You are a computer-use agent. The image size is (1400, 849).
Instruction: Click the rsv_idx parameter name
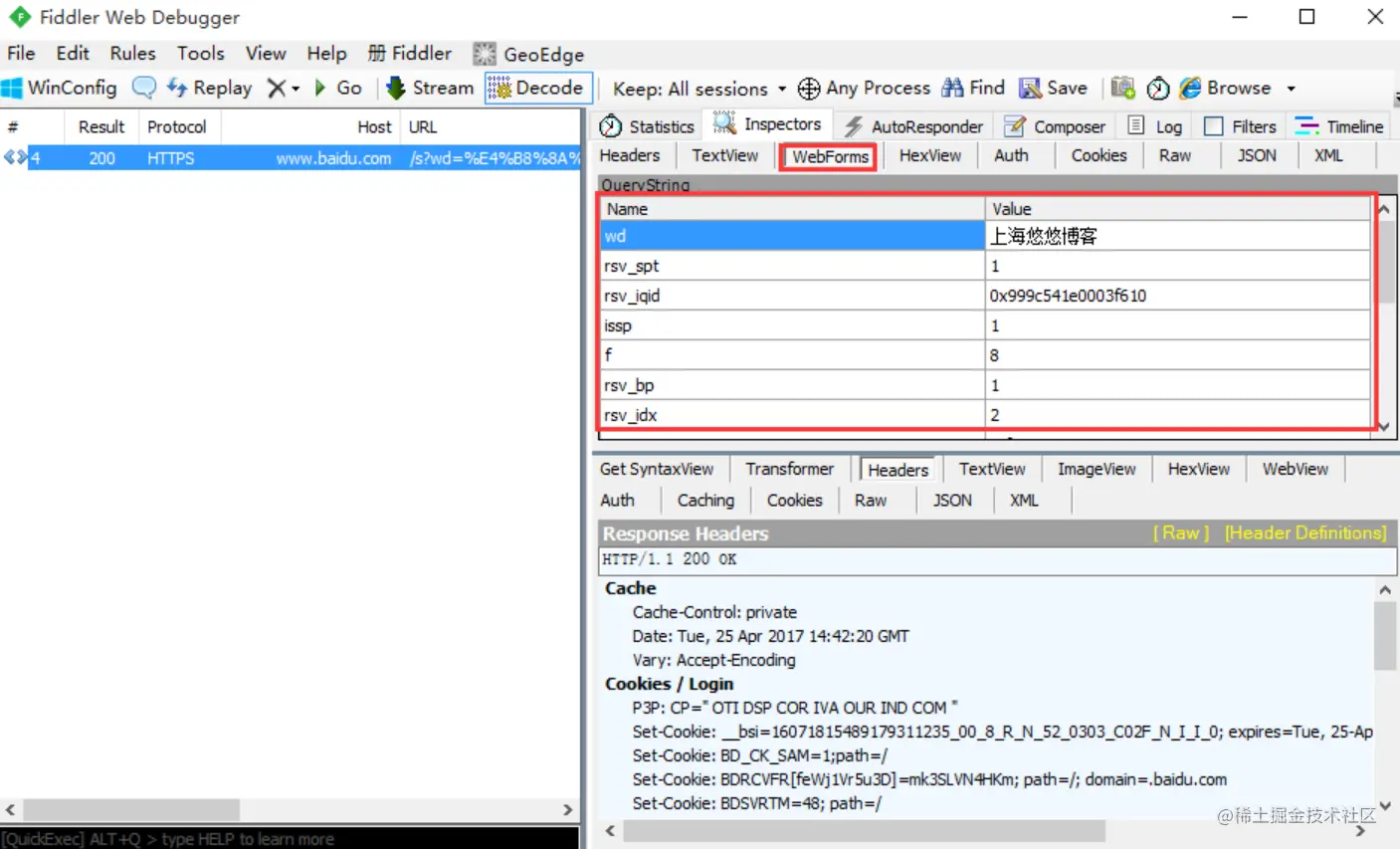pos(630,415)
